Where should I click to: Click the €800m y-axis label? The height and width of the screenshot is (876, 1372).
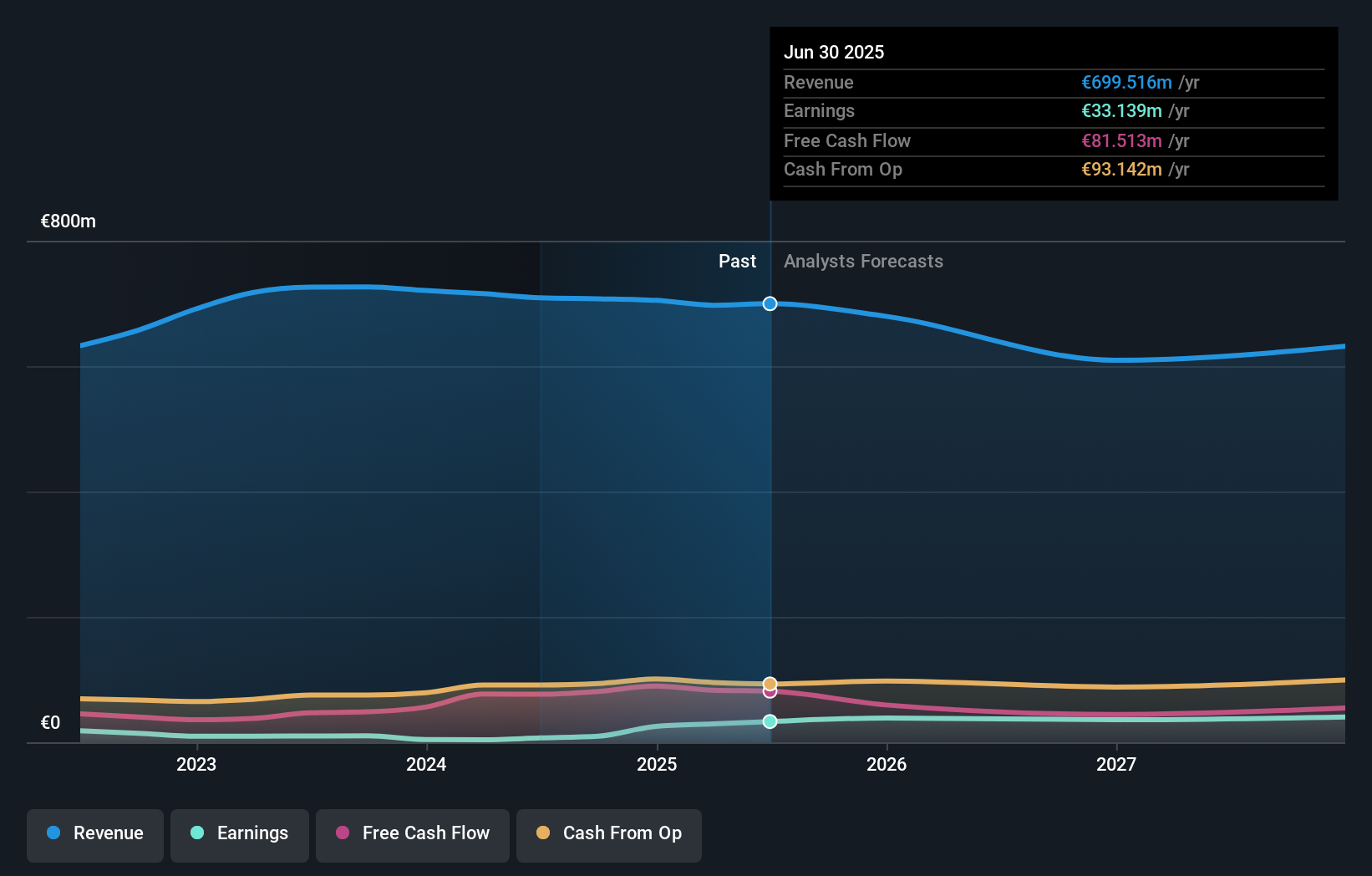pos(69,222)
